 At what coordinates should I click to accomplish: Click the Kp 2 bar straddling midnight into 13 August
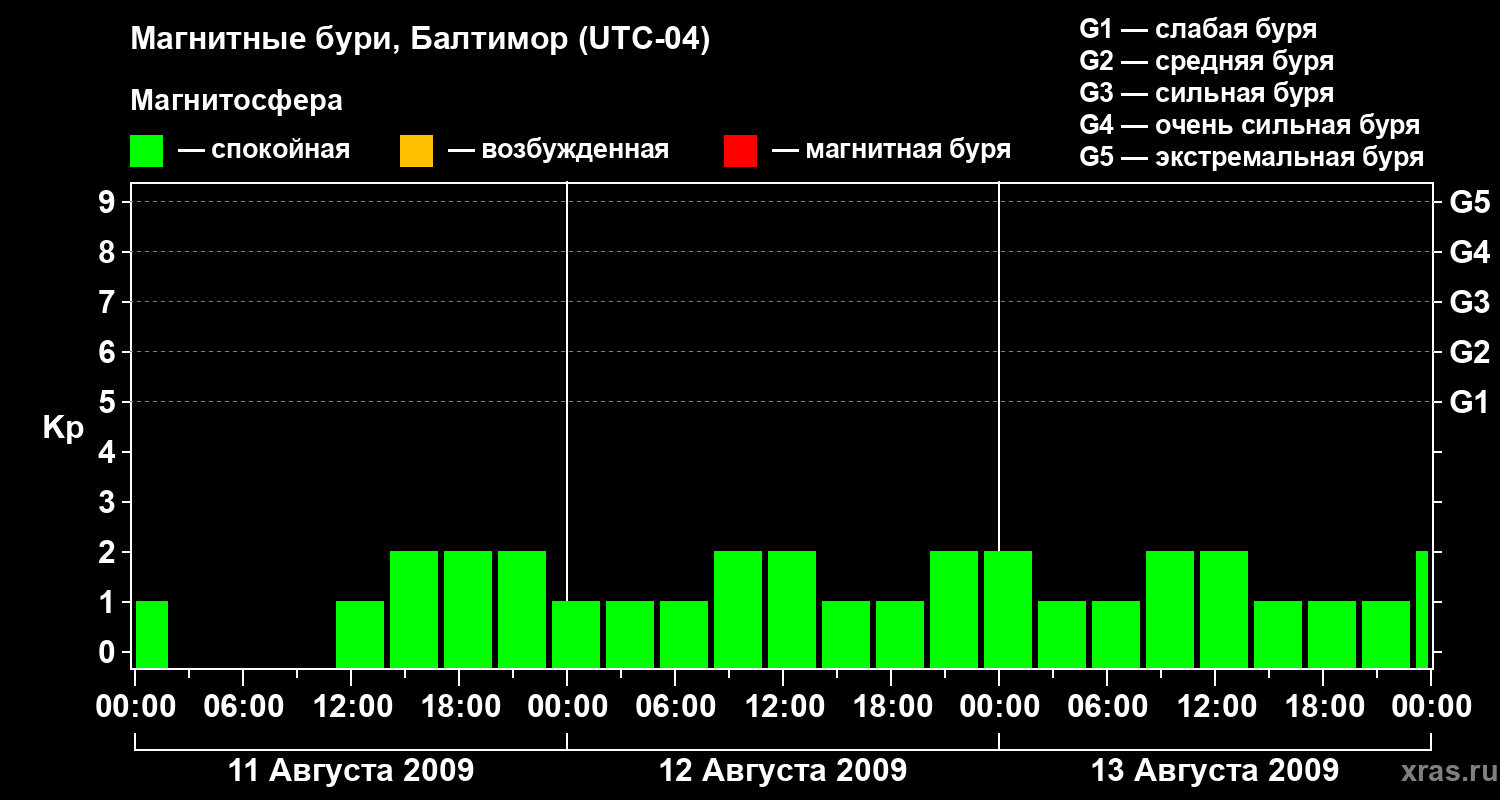pyautogui.click(x=1008, y=609)
